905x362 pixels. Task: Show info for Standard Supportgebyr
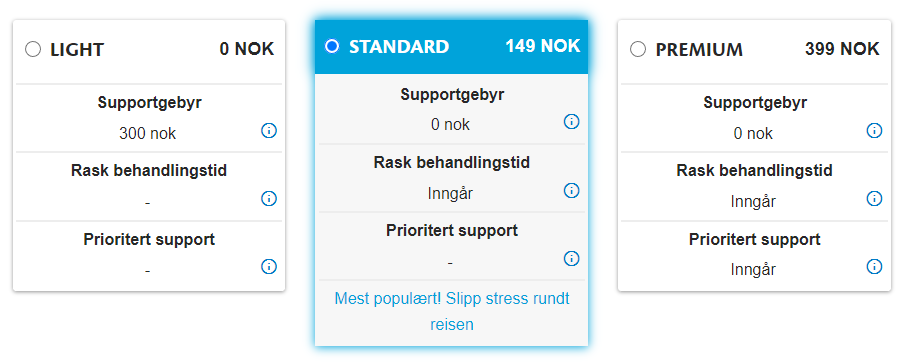point(571,122)
